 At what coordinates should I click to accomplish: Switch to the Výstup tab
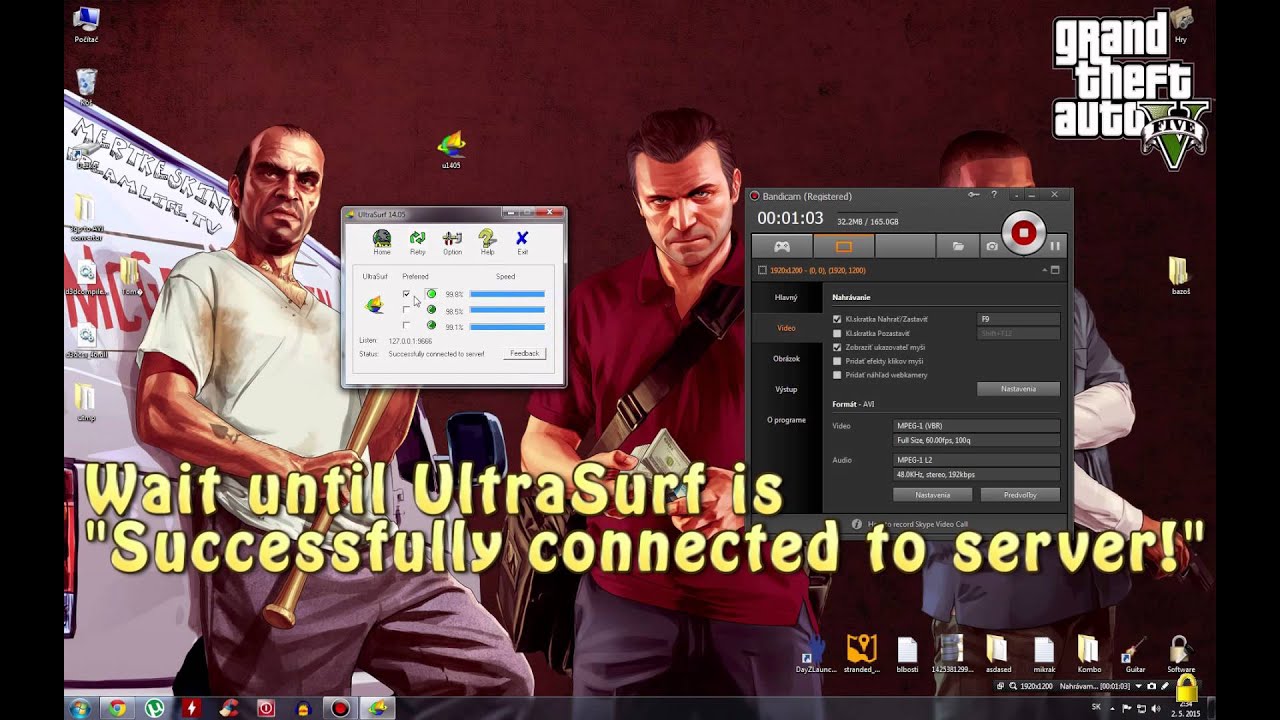coord(786,389)
